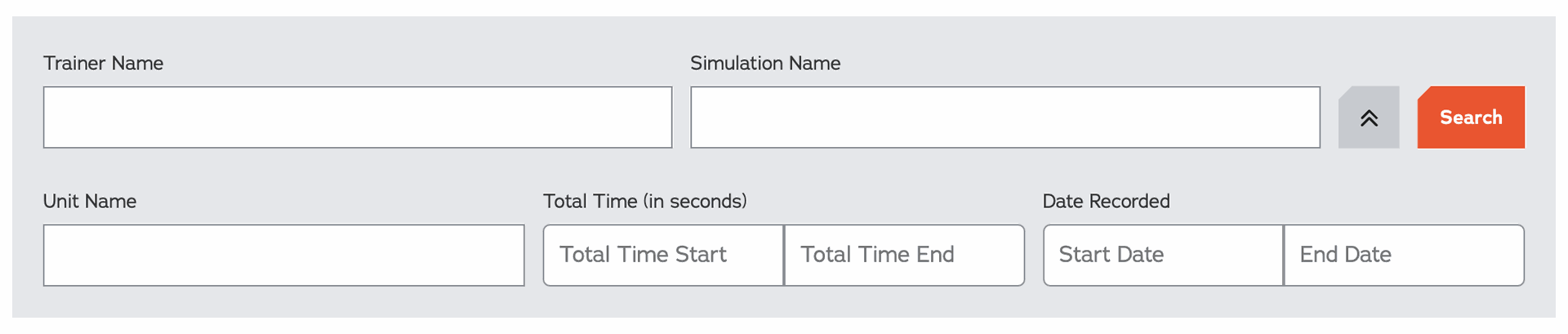
Task: Click the double chevron up icon
Action: pyautogui.click(x=1370, y=118)
